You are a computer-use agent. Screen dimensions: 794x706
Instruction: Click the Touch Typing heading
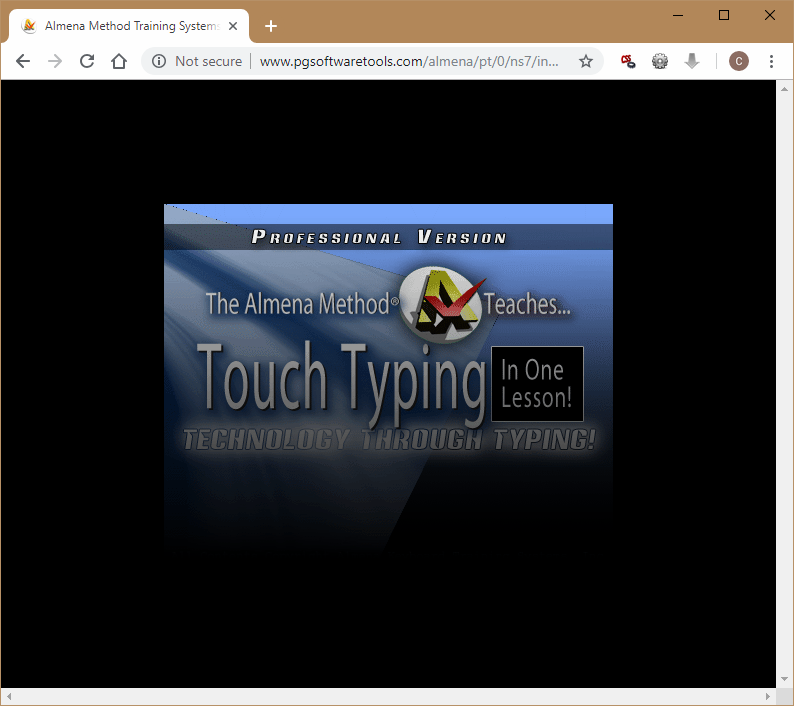pos(341,383)
